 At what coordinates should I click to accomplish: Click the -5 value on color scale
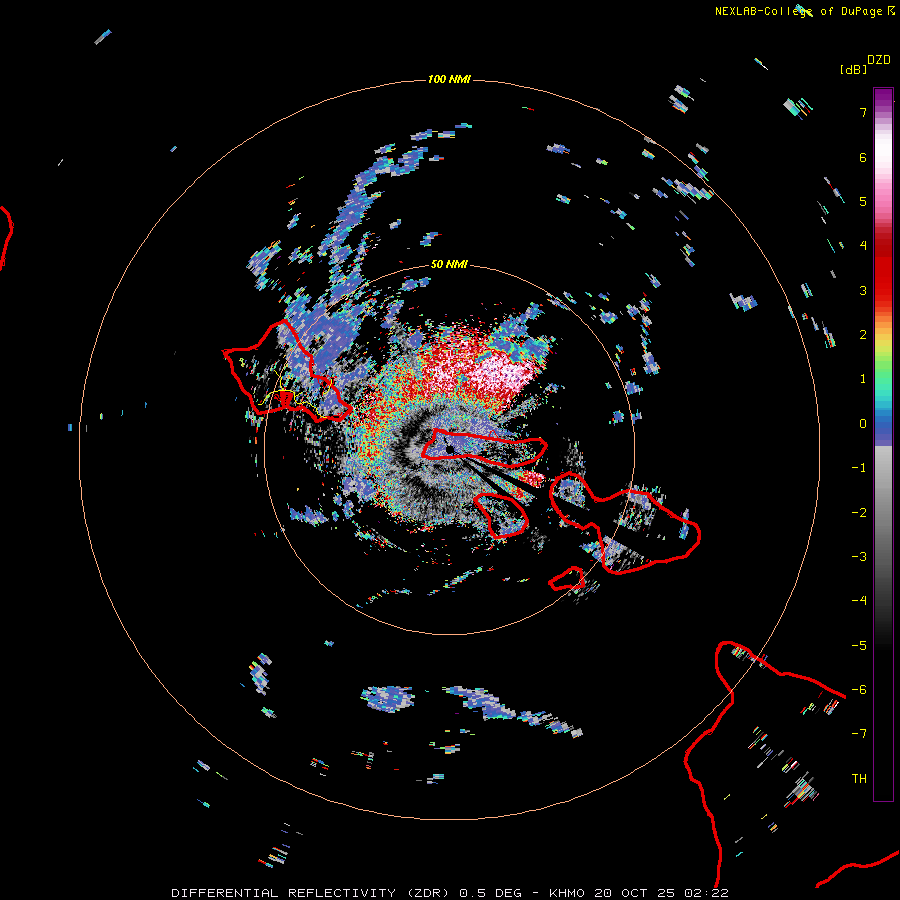pyautogui.click(x=859, y=646)
